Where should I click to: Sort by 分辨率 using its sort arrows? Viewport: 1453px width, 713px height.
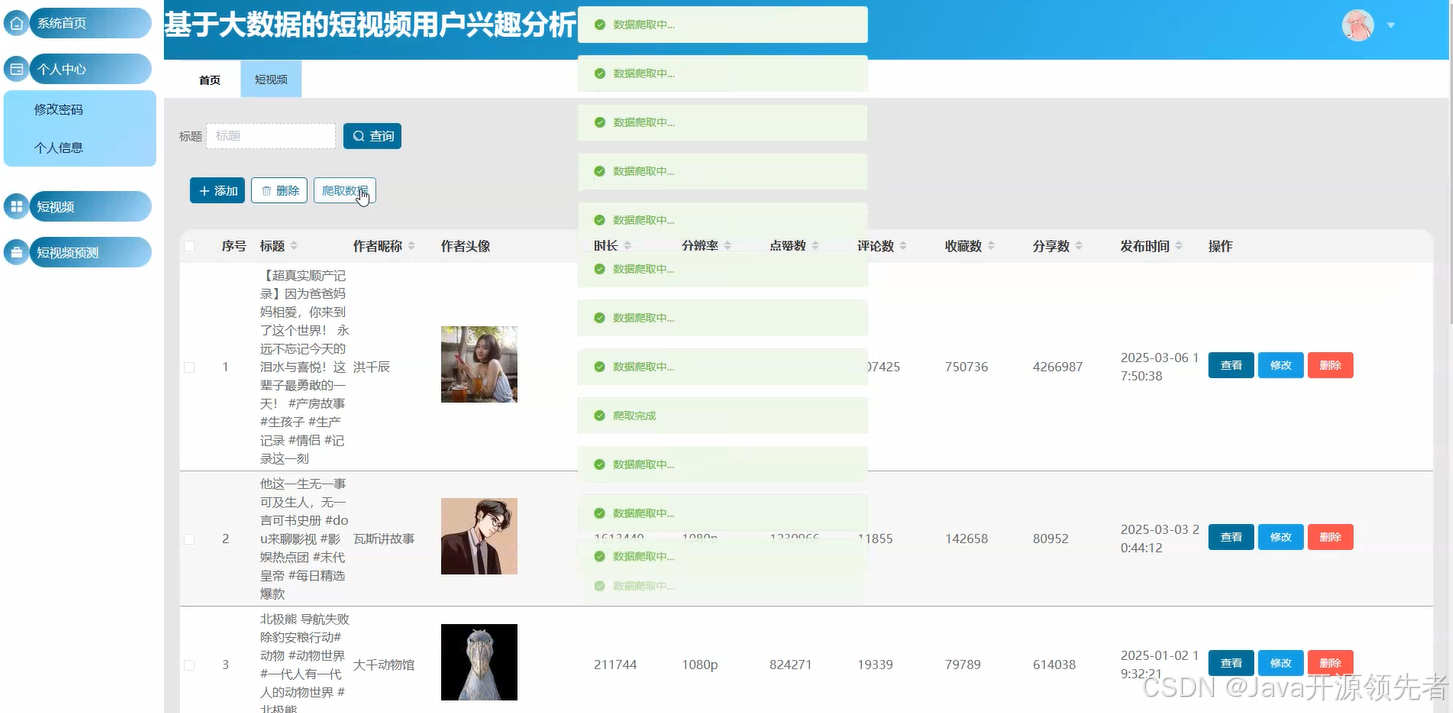pyautogui.click(x=727, y=246)
